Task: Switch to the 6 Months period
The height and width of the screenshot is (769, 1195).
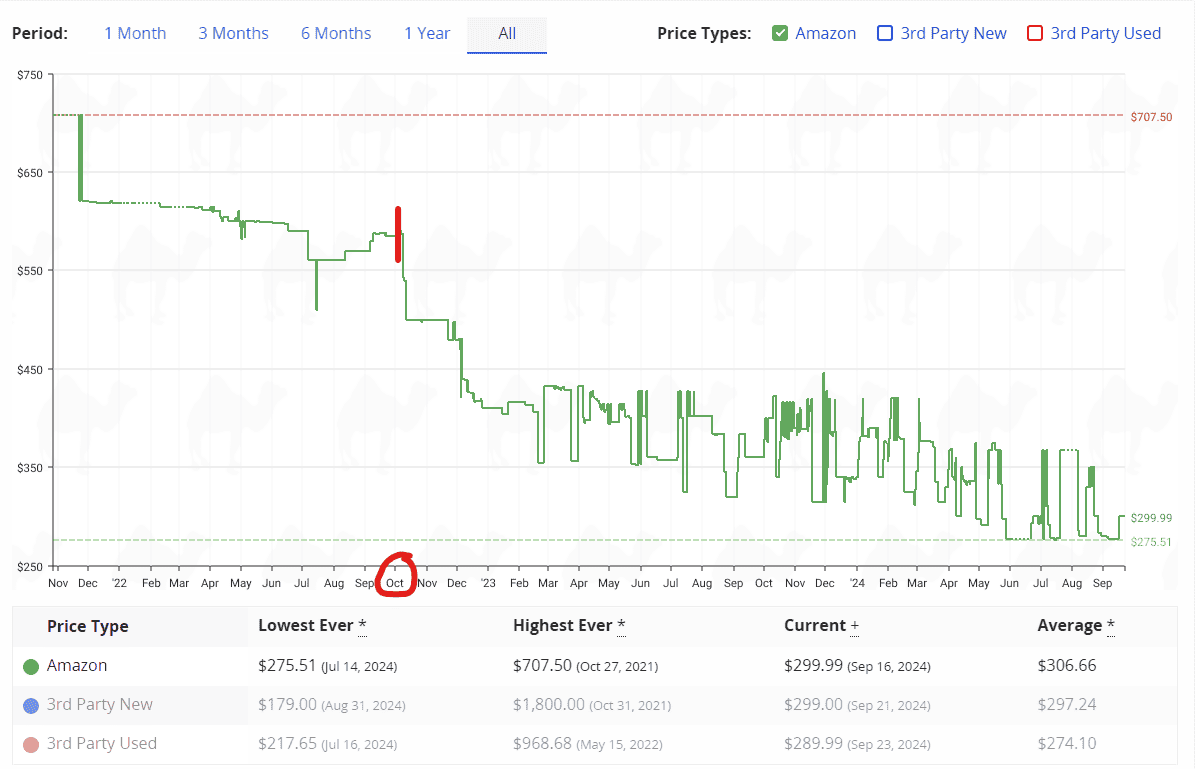Action: 336,34
